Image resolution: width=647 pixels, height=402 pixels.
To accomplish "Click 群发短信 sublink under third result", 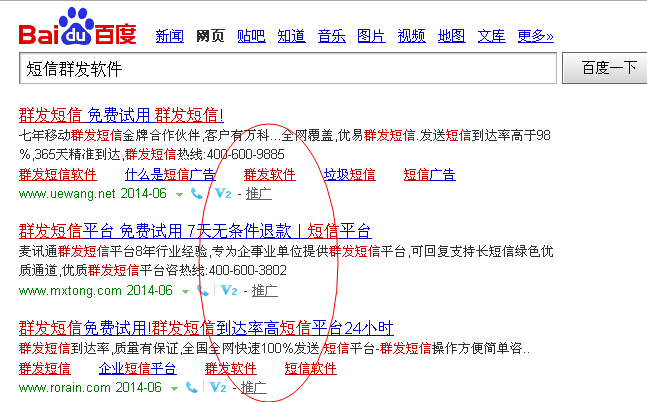I will pos(45,368).
